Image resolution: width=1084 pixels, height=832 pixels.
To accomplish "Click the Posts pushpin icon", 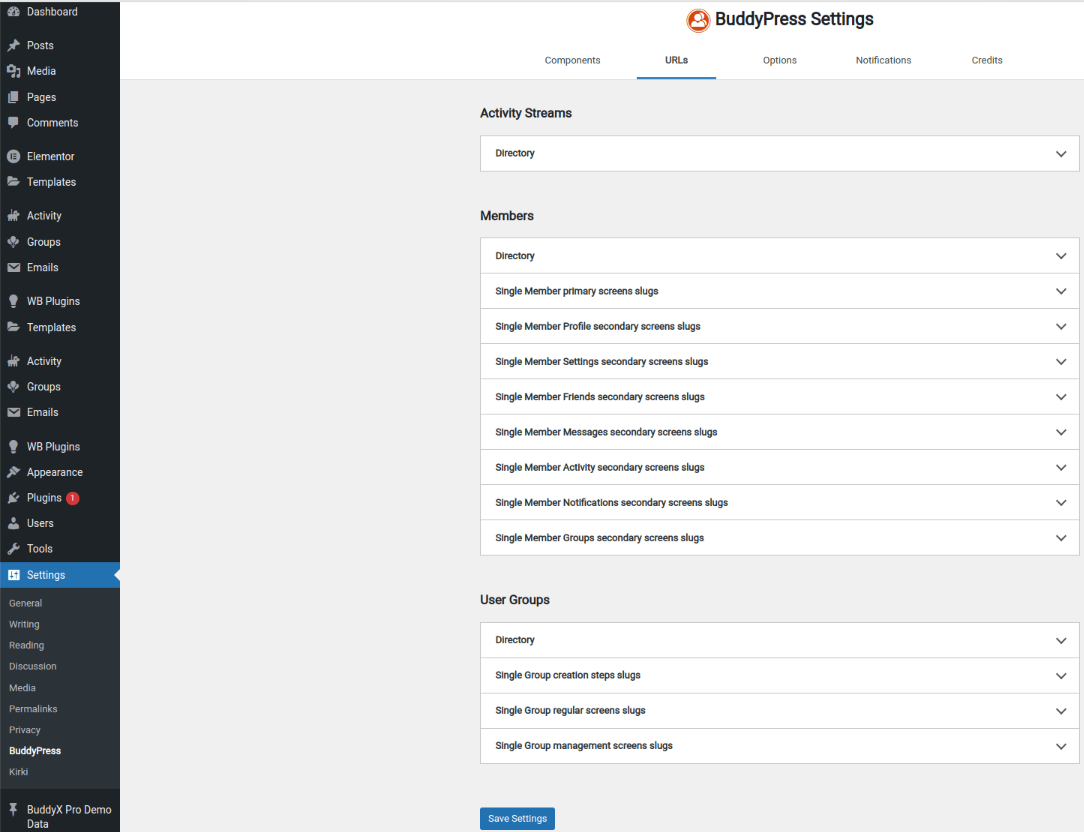I will tap(13, 46).
